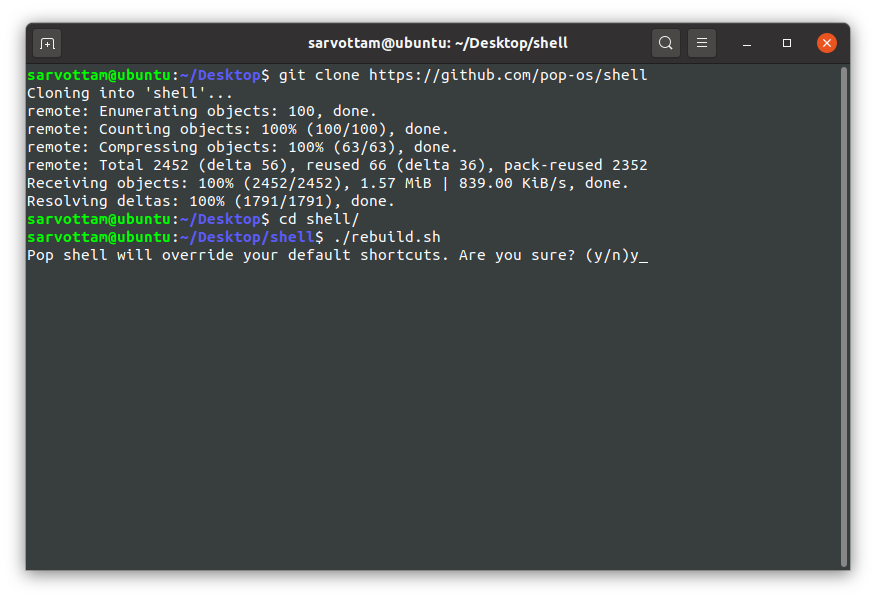Click the Enumerating objects output line
This screenshot has width=876, height=599.
click(202, 111)
